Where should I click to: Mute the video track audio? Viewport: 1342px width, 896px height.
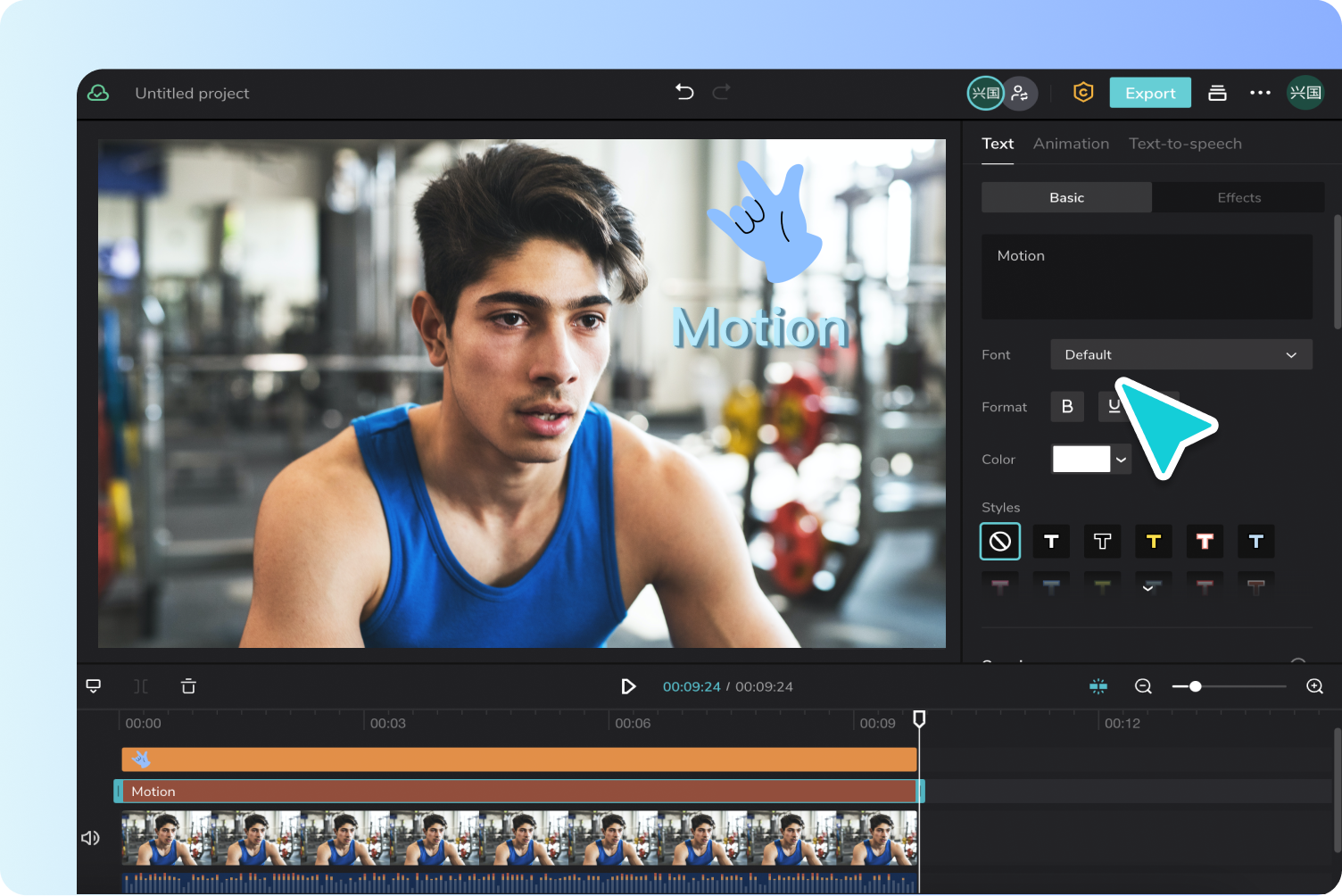(90, 838)
